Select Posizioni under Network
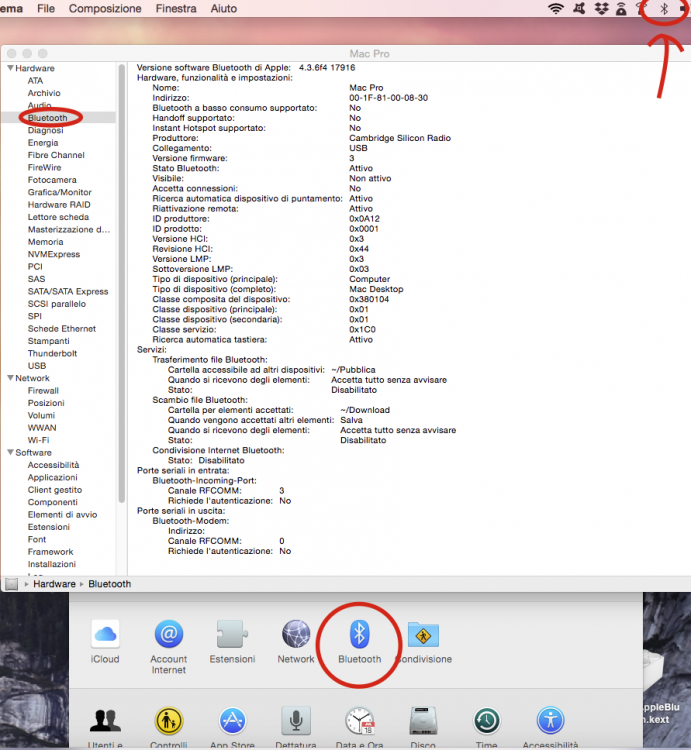691x750 pixels. coord(46,403)
